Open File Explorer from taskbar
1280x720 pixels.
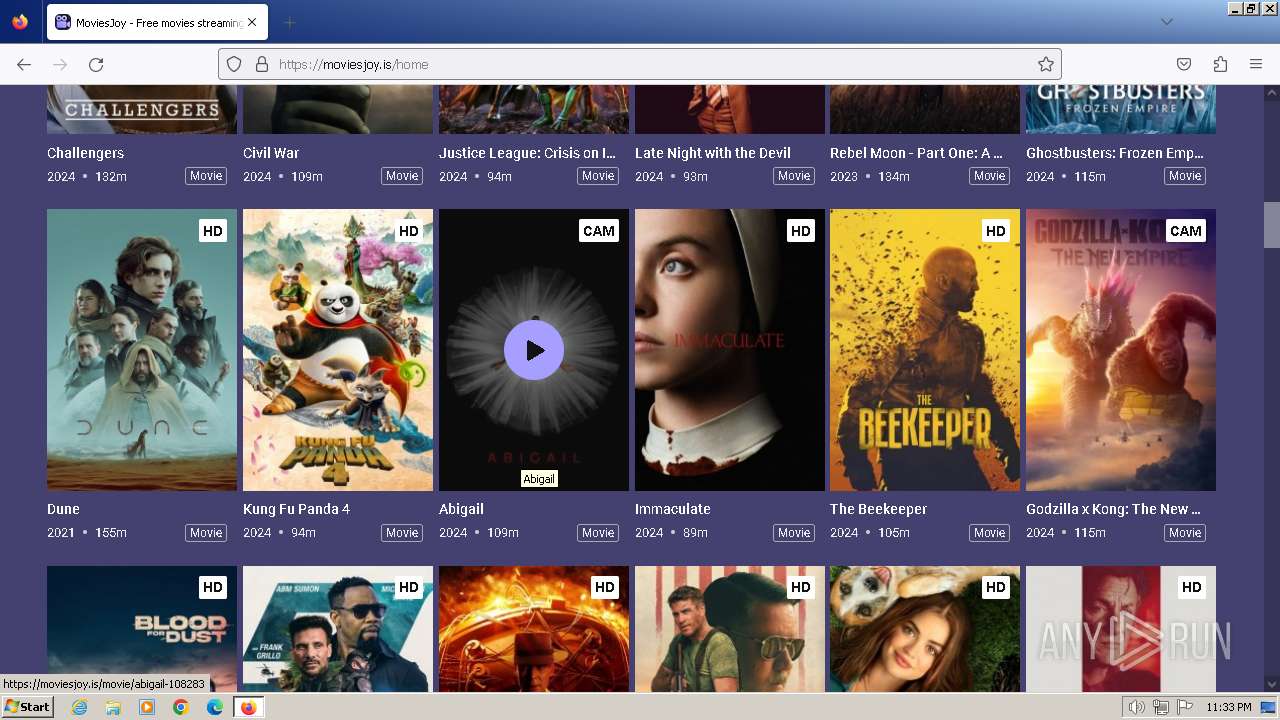point(113,707)
